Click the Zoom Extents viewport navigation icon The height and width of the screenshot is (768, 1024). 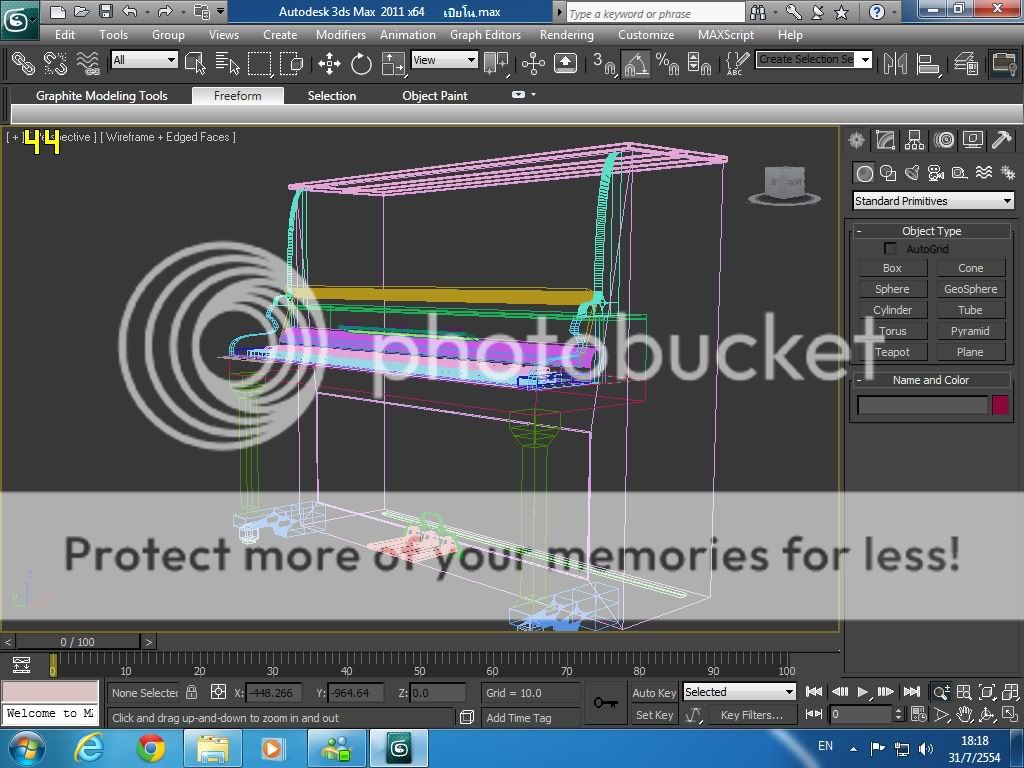987,692
